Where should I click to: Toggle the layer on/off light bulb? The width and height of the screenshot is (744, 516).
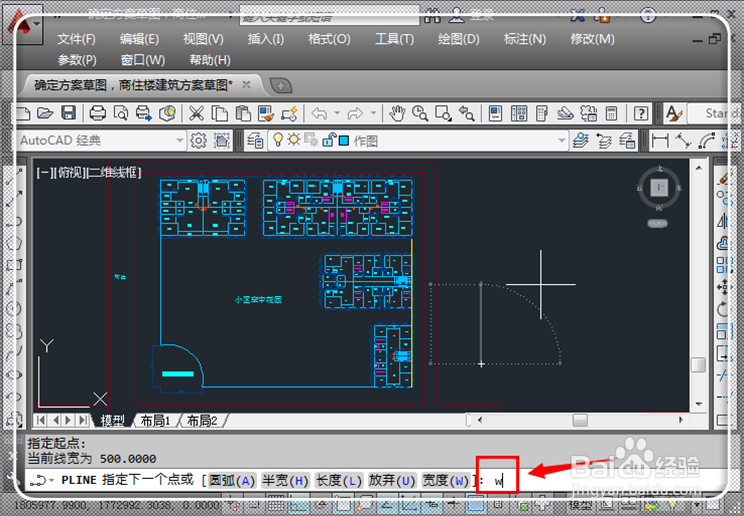(278, 140)
